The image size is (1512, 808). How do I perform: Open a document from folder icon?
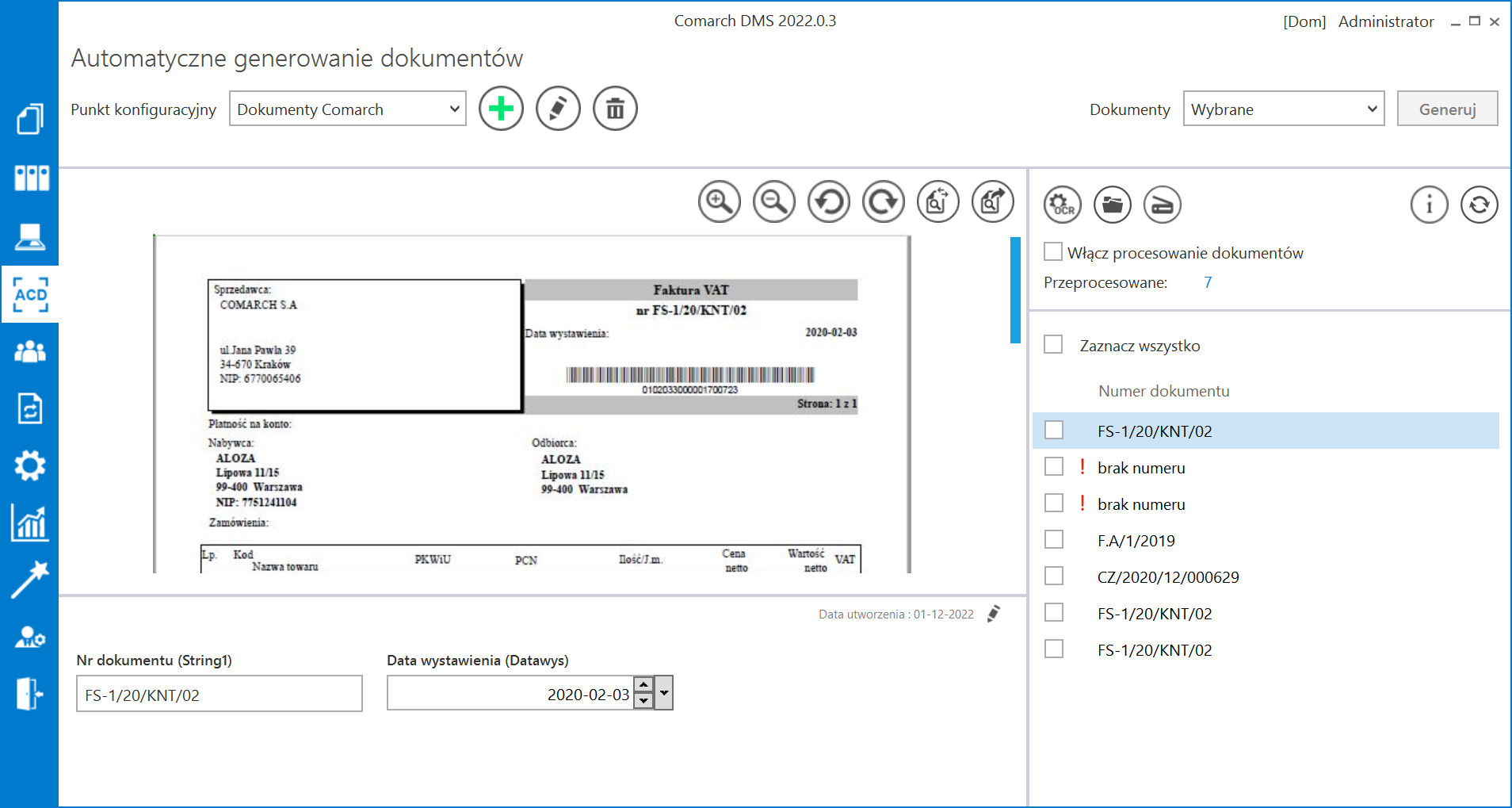click(1112, 204)
